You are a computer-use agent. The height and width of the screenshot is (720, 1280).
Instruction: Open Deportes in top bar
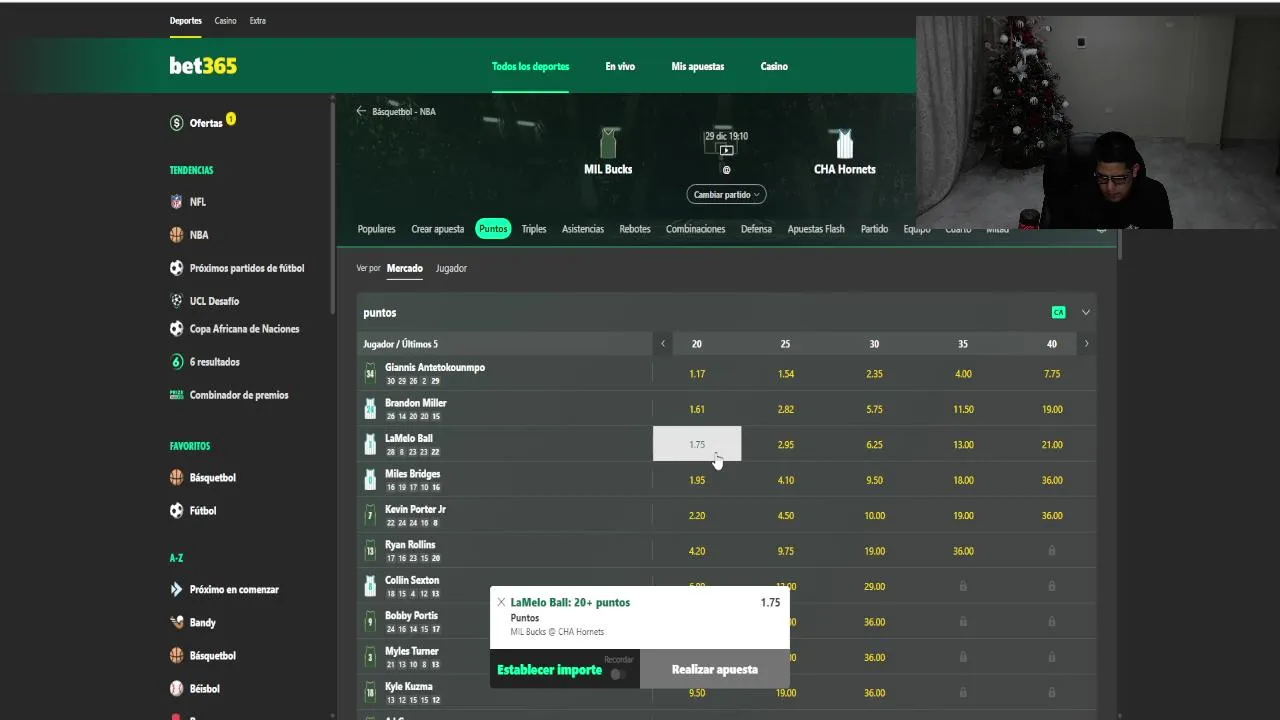click(x=185, y=20)
